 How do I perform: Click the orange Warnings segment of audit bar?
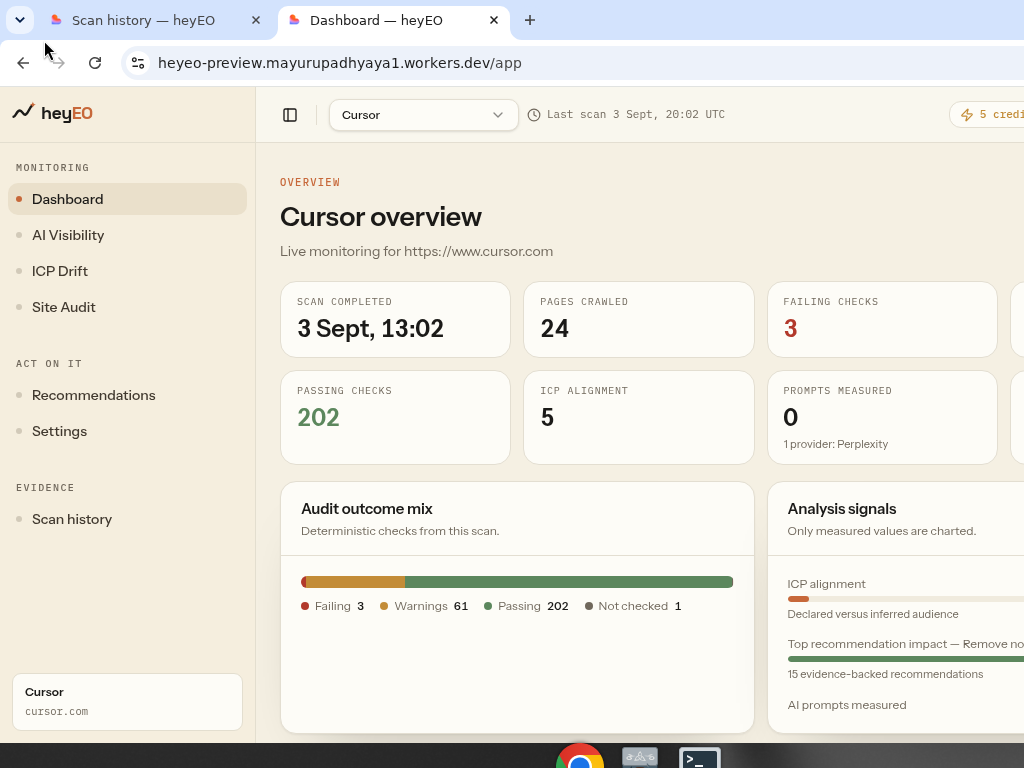tap(355, 582)
